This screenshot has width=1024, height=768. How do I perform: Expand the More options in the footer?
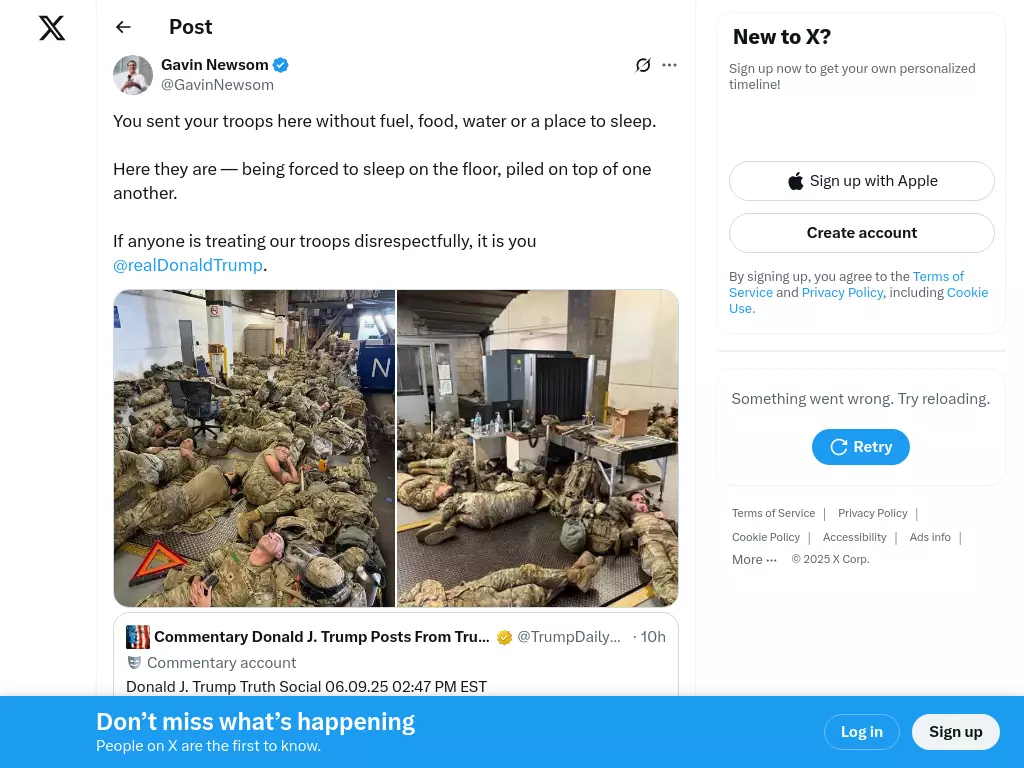(754, 560)
